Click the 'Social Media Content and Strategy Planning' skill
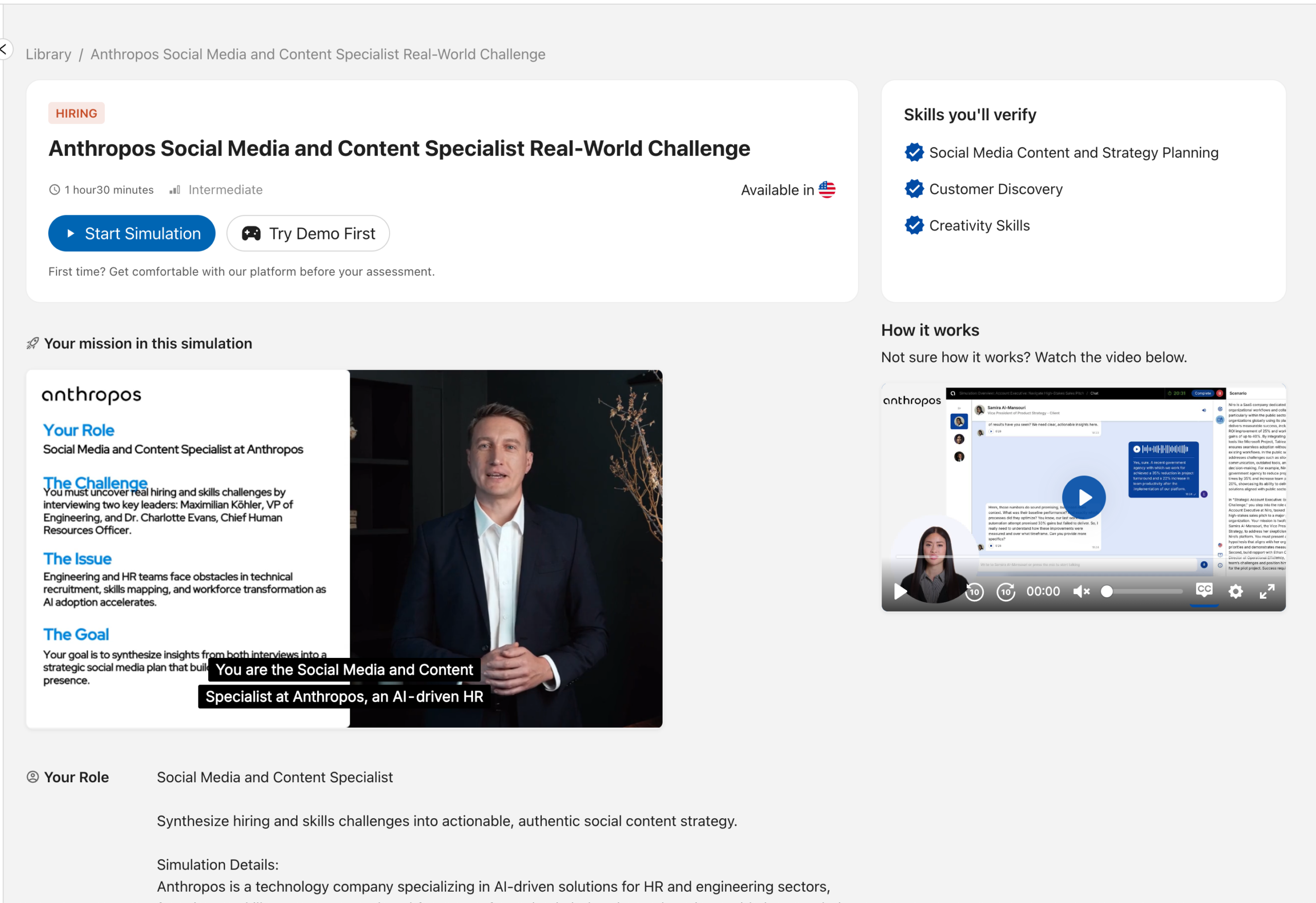The height and width of the screenshot is (903, 1316). point(1074,153)
